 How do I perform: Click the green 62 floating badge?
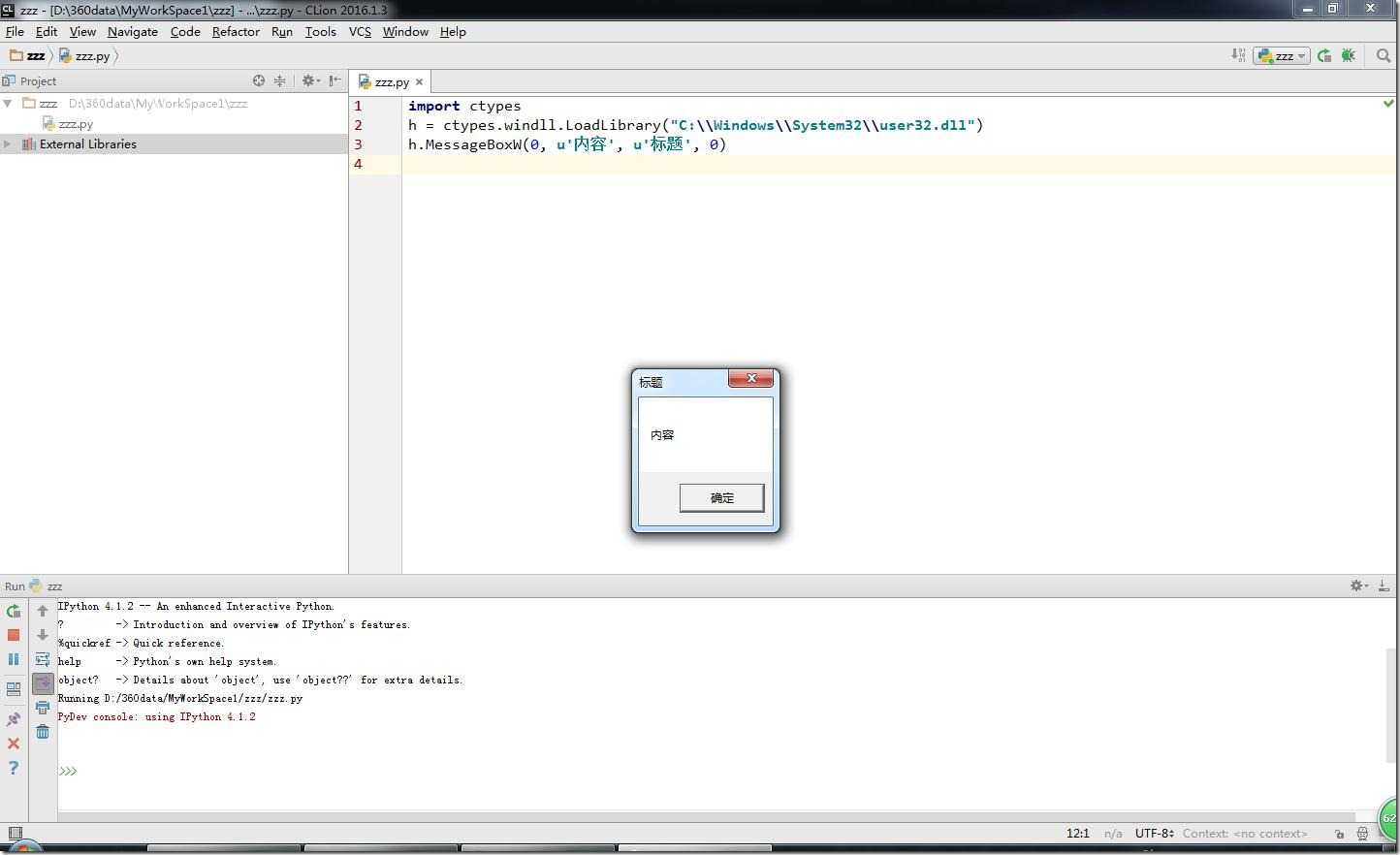pos(1390,820)
